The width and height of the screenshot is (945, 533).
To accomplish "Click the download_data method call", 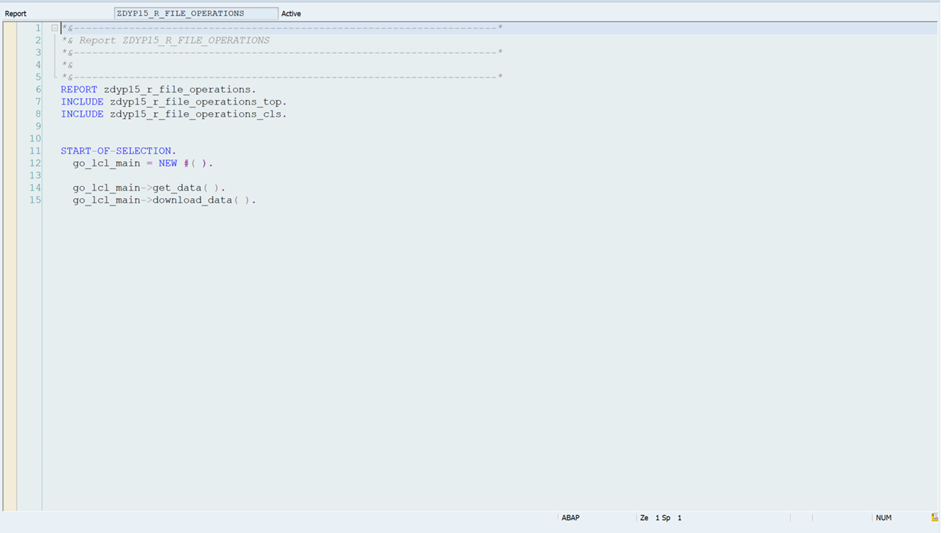I will pos(192,200).
